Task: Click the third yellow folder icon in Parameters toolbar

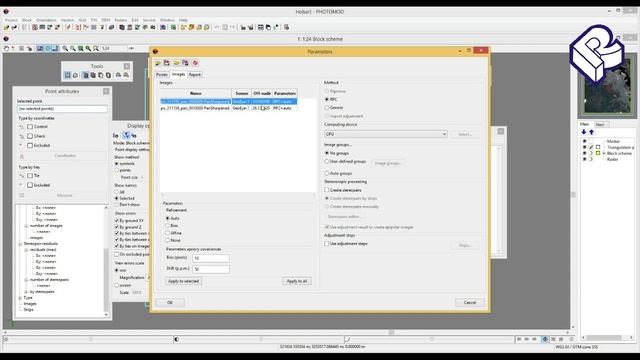Action: tap(177, 63)
